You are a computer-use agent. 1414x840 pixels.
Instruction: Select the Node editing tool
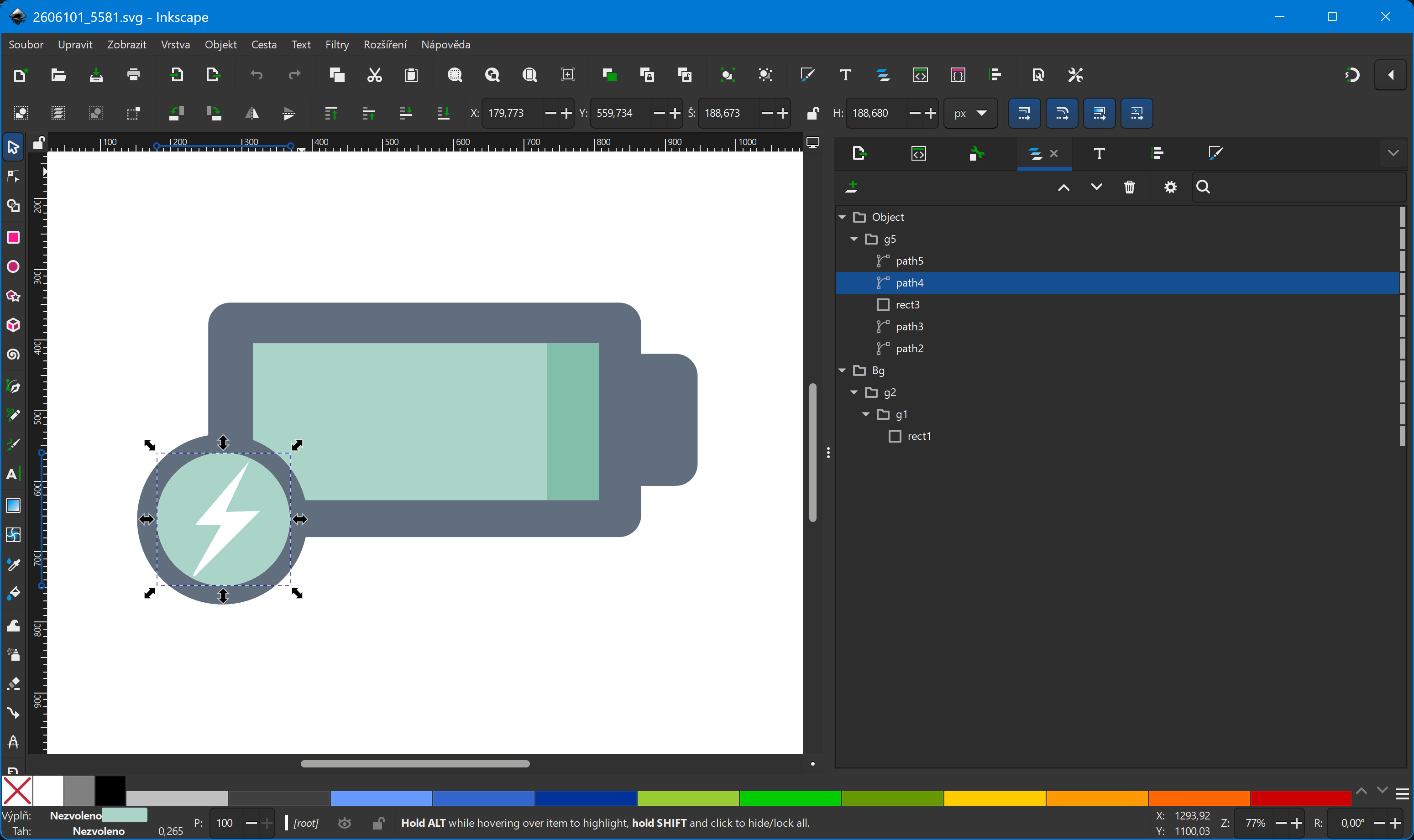[x=13, y=177]
